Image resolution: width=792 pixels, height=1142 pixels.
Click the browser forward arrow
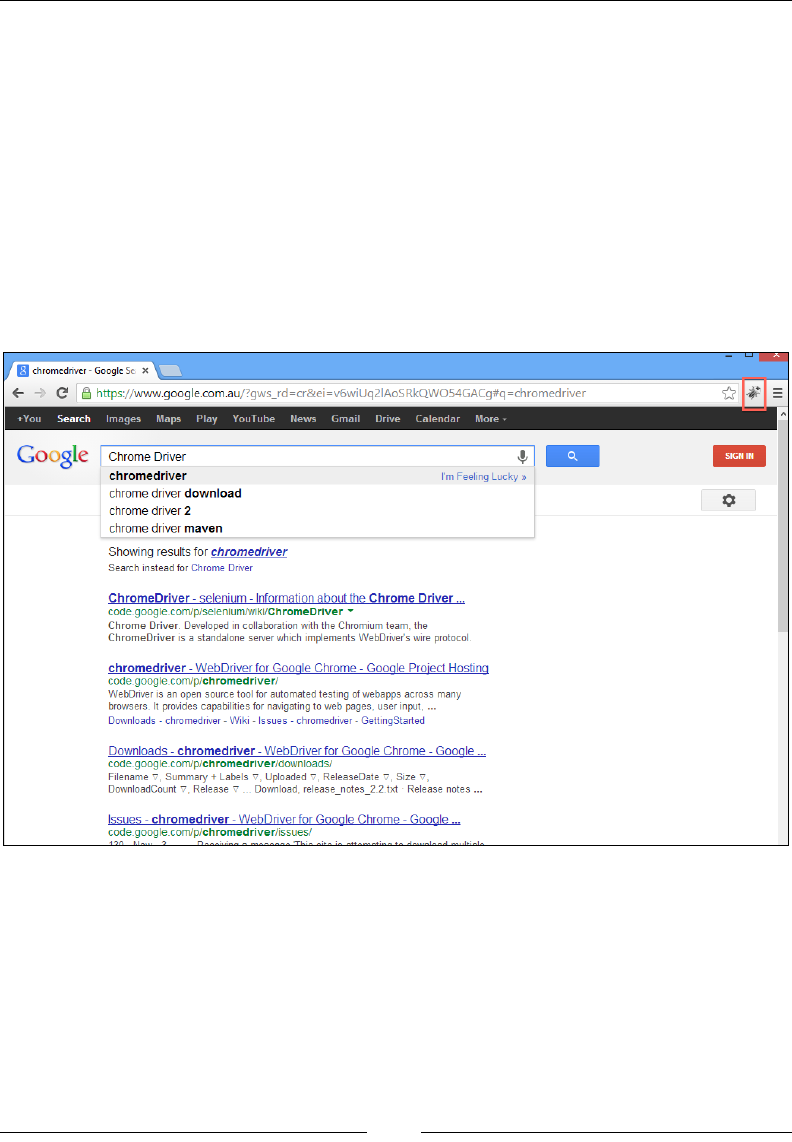tap(40, 393)
